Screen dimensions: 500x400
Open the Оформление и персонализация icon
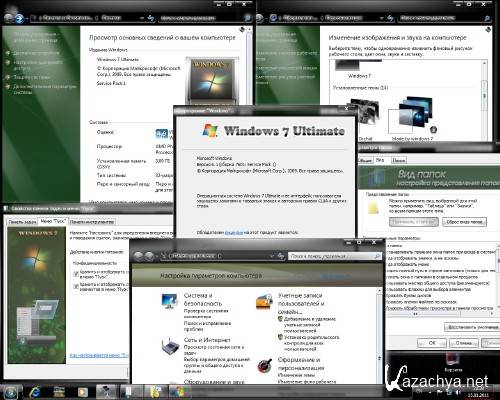[264, 366]
